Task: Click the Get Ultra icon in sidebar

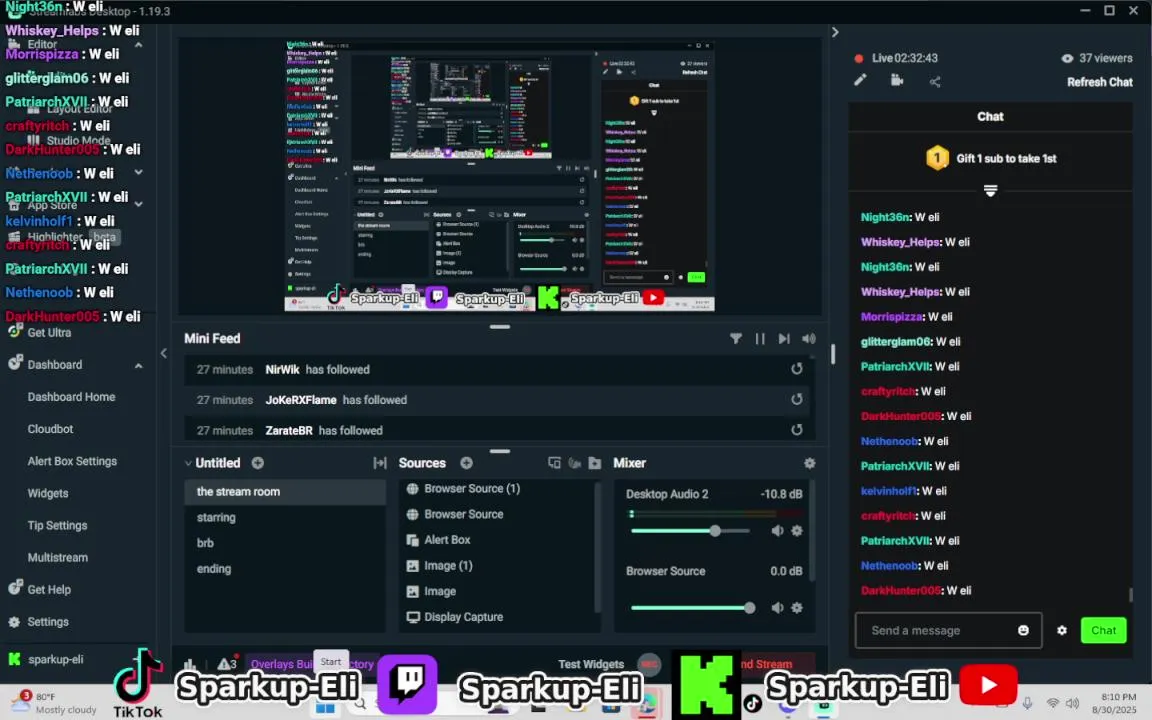Action: pyautogui.click(x=15, y=331)
